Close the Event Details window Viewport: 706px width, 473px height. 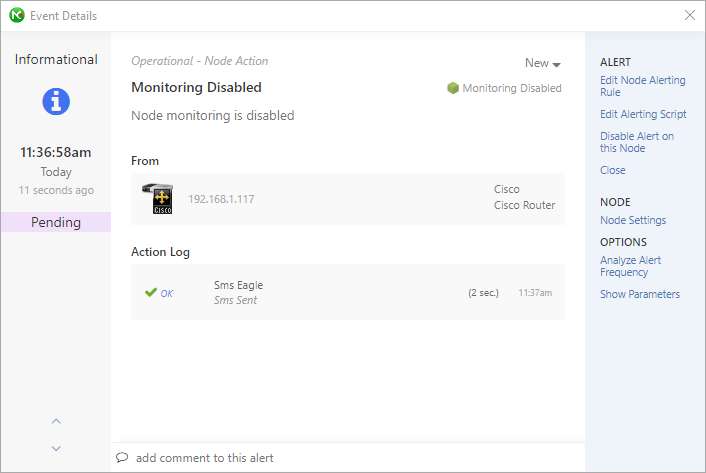coord(689,15)
